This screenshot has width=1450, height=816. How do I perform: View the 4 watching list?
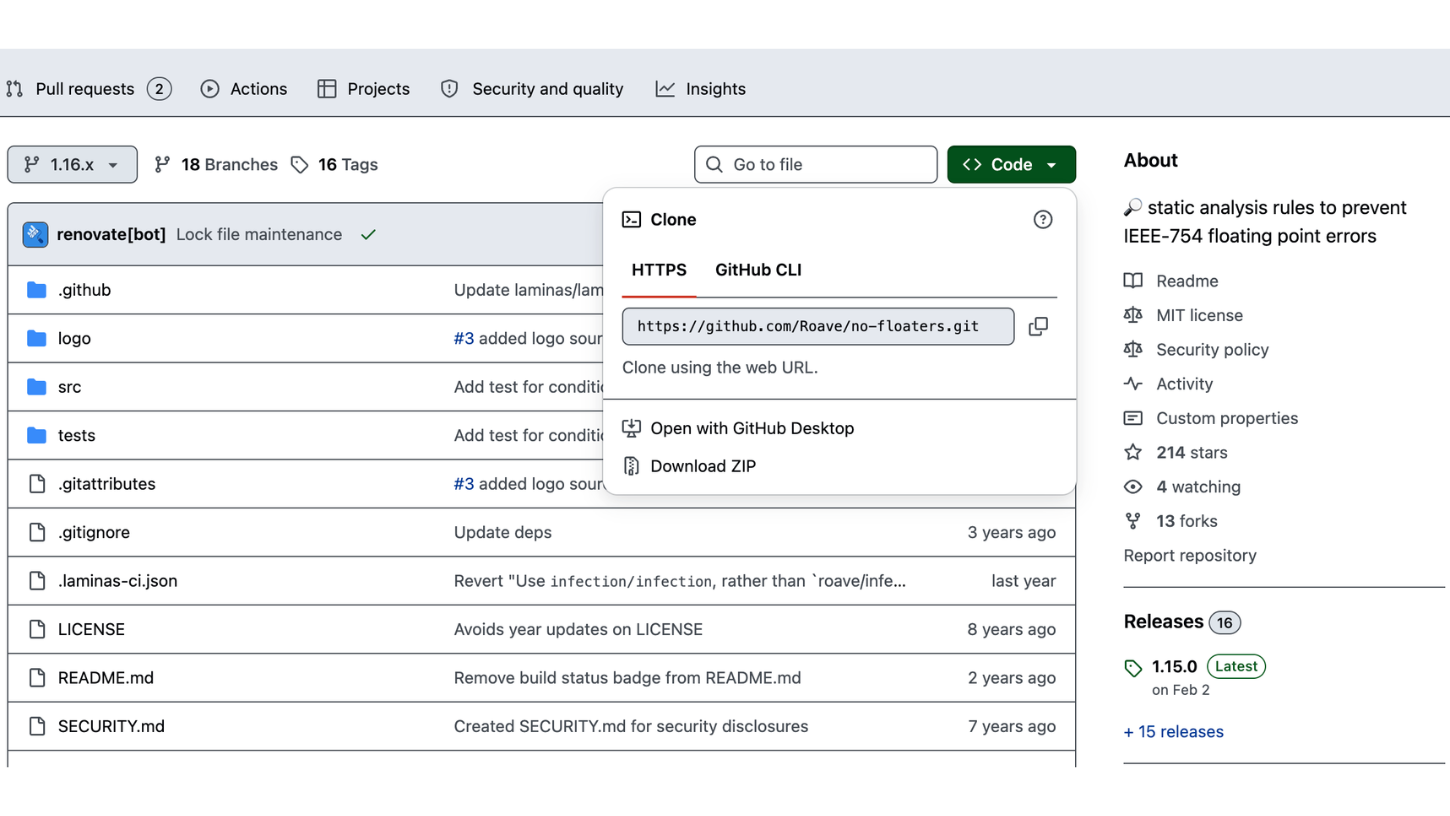tap(1182, 487)
